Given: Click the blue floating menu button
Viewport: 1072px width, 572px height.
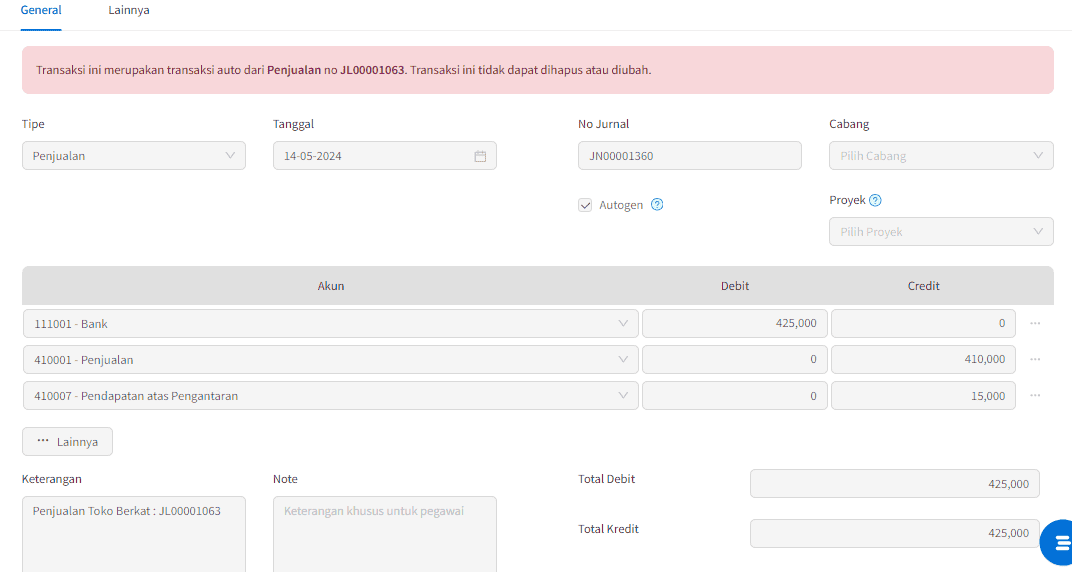Looking at the screenshot, I should click(x=1059, y=541).
